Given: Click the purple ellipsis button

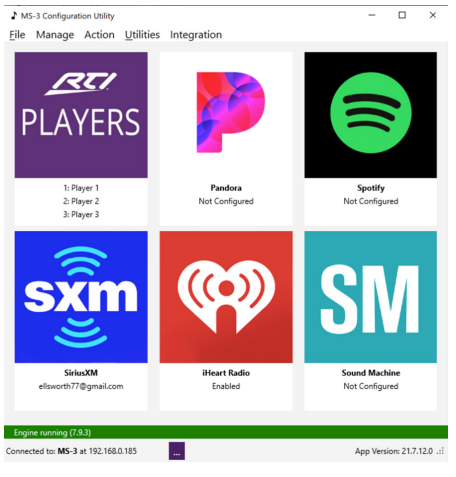Looking at the screenshot, I should [177, 451].
